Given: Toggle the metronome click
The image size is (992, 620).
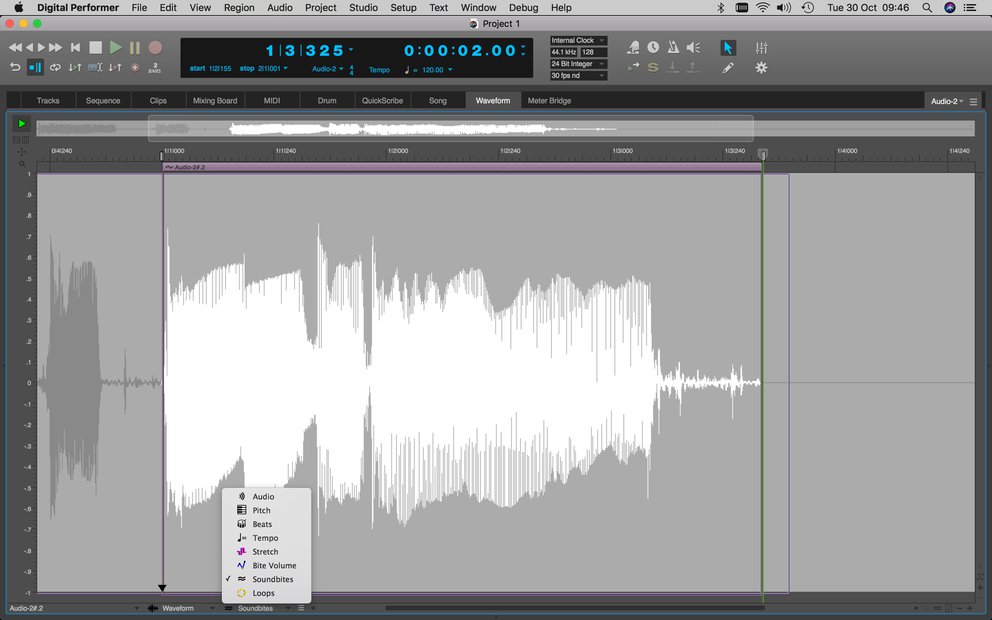Looking at the screenshot, I should pos(673,48).
